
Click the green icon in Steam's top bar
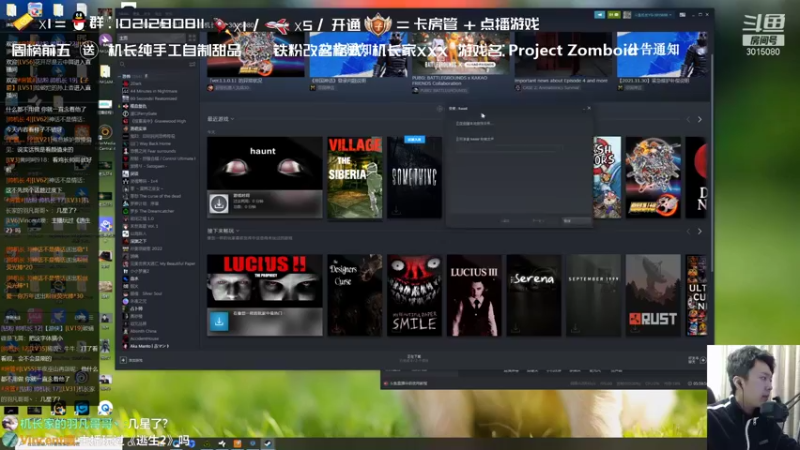(614, 15)
